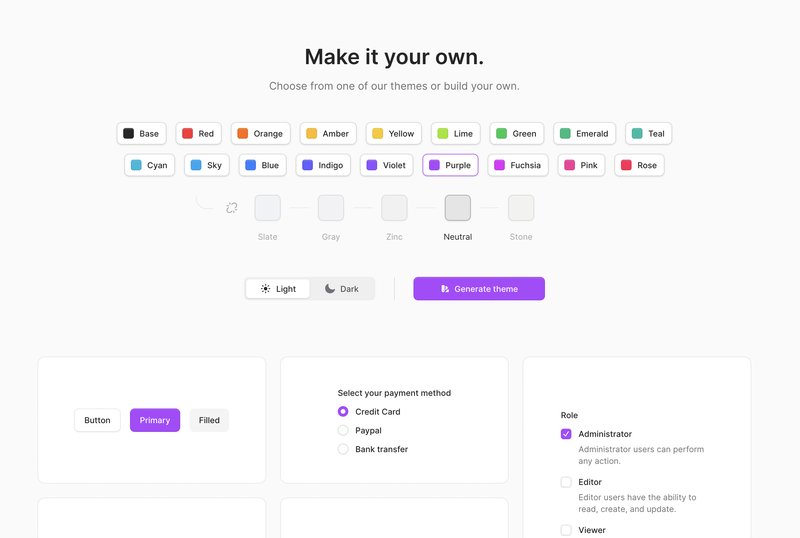Screen dimensions: 800x538
Task: Select the Stone gray swatch
Action: point(521,208)
